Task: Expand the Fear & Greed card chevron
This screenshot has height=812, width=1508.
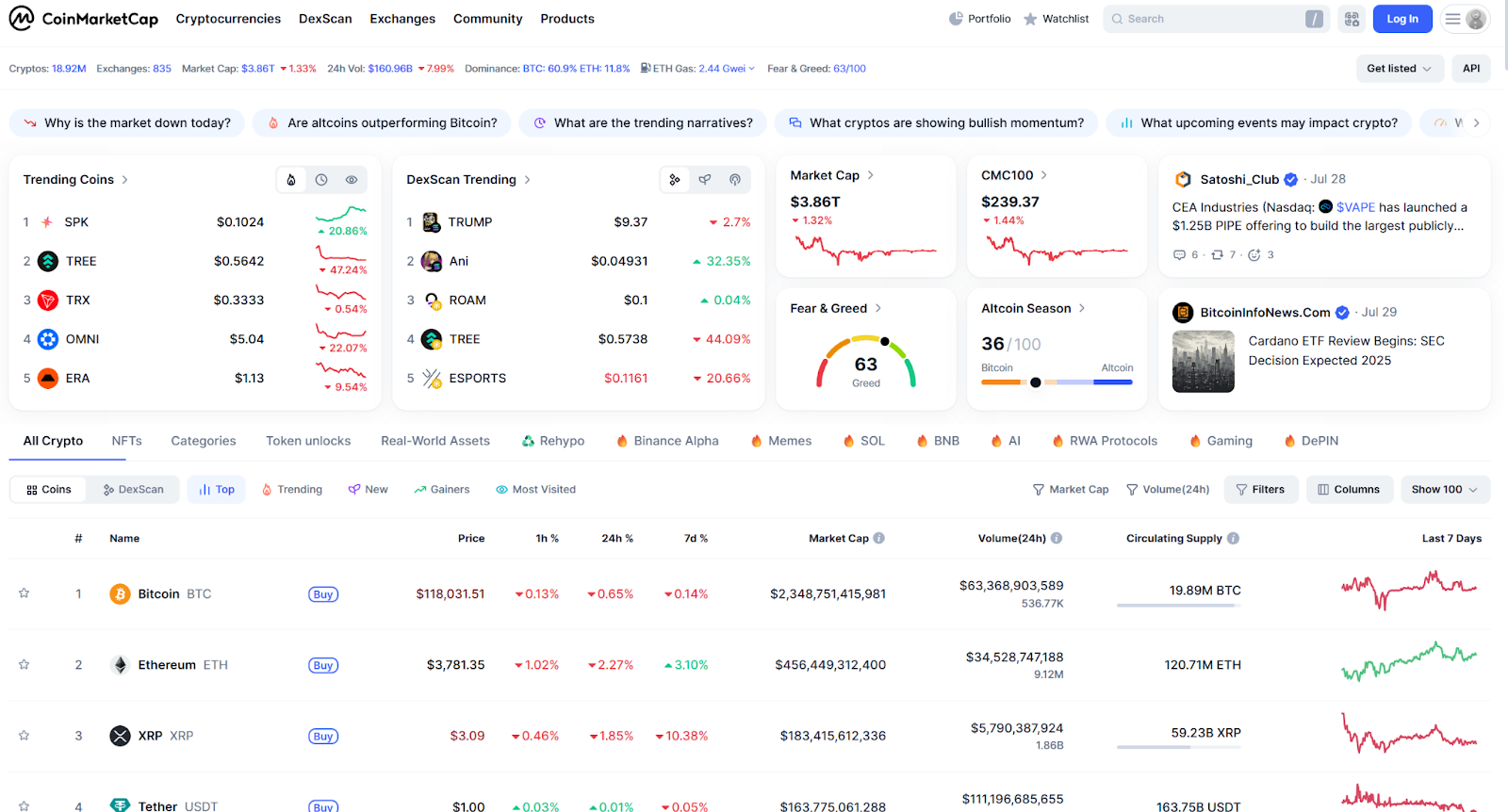Action: 877,308
